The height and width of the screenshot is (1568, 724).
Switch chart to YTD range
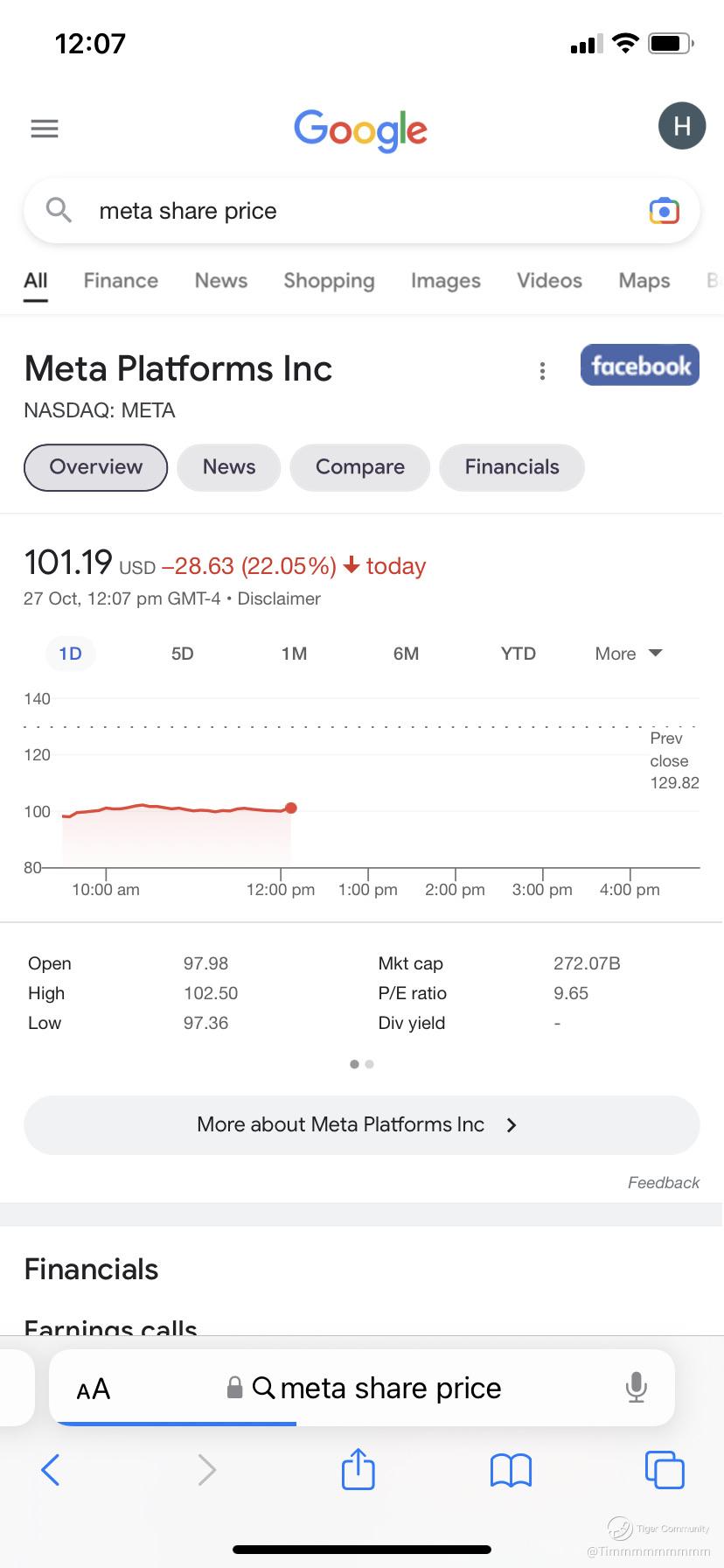click(x=518, y=654)
